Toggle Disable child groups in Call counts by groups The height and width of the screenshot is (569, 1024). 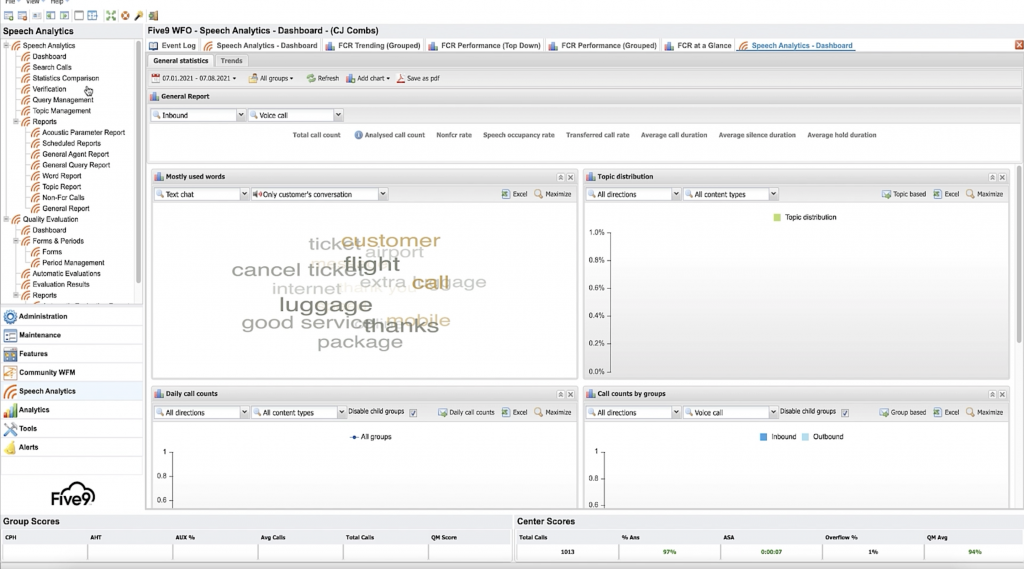coord(845,412)
